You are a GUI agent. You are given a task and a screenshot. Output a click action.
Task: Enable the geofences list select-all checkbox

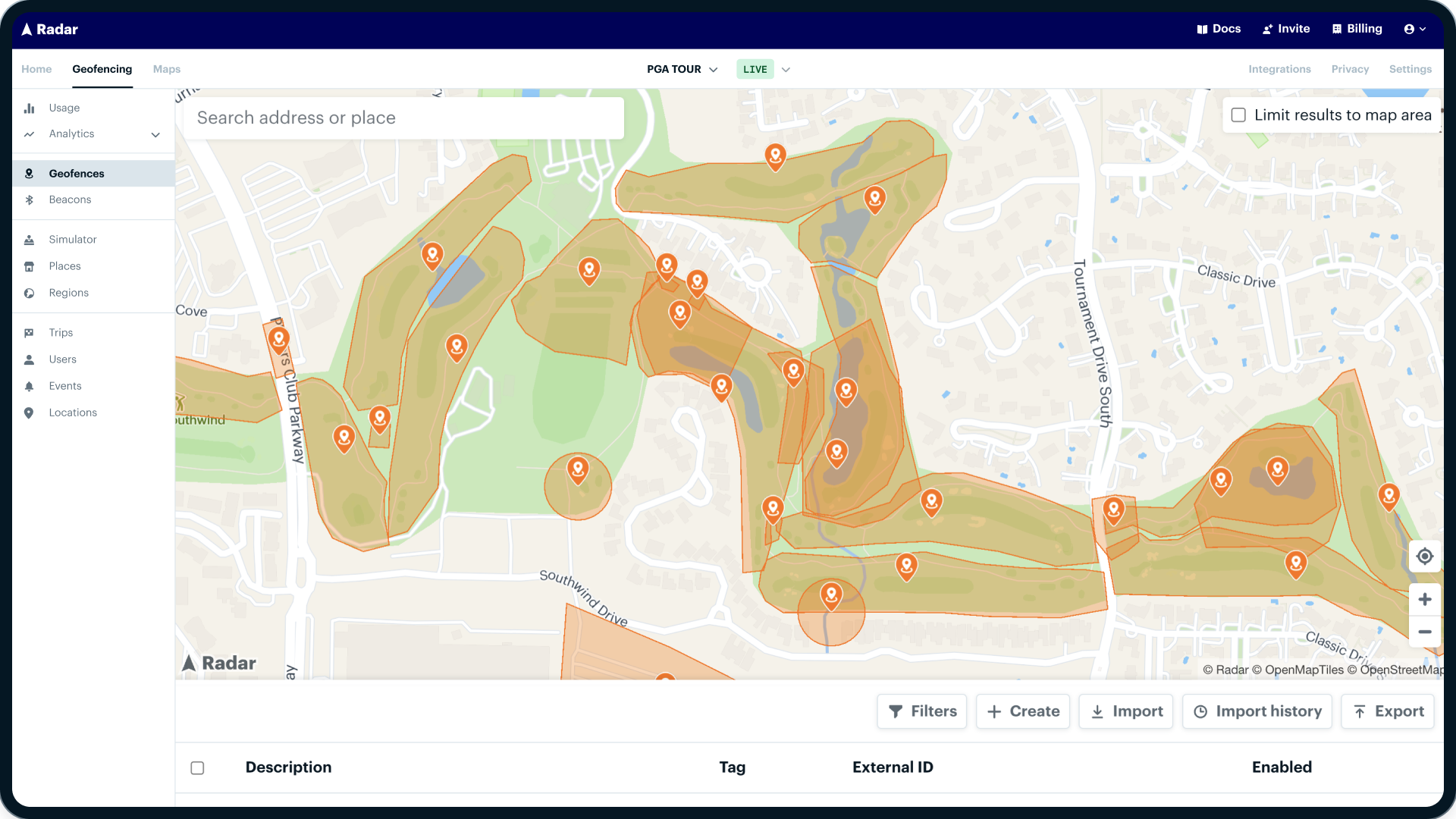click(x=197, y=767)
